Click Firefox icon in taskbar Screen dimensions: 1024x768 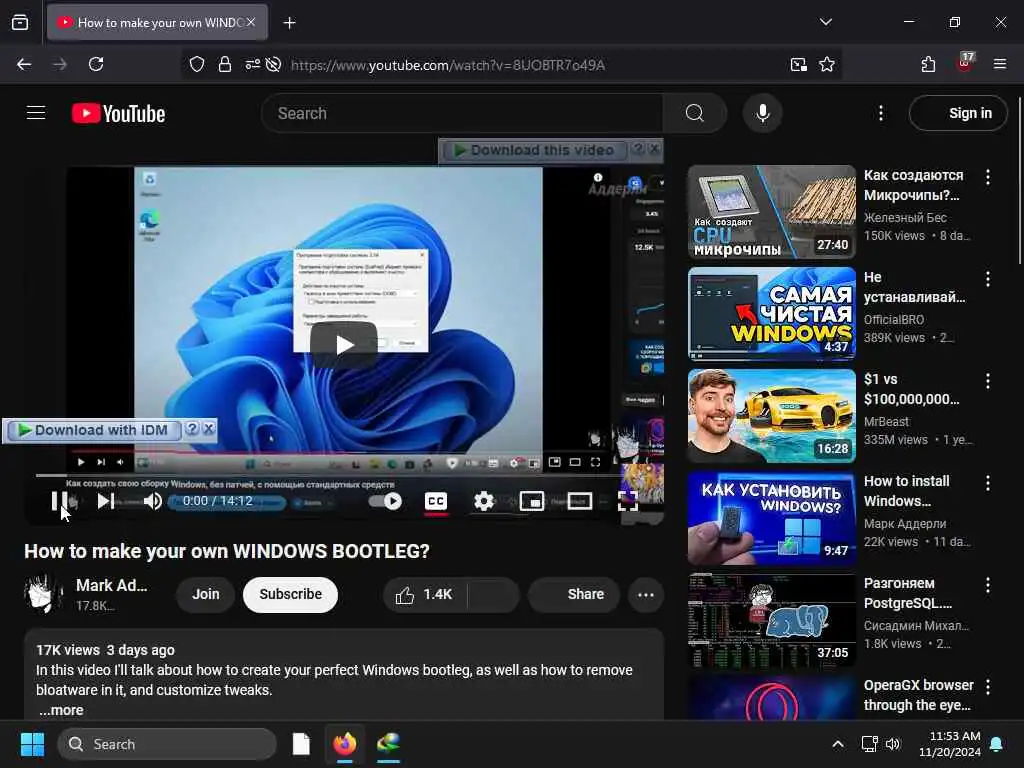(345, 744)
